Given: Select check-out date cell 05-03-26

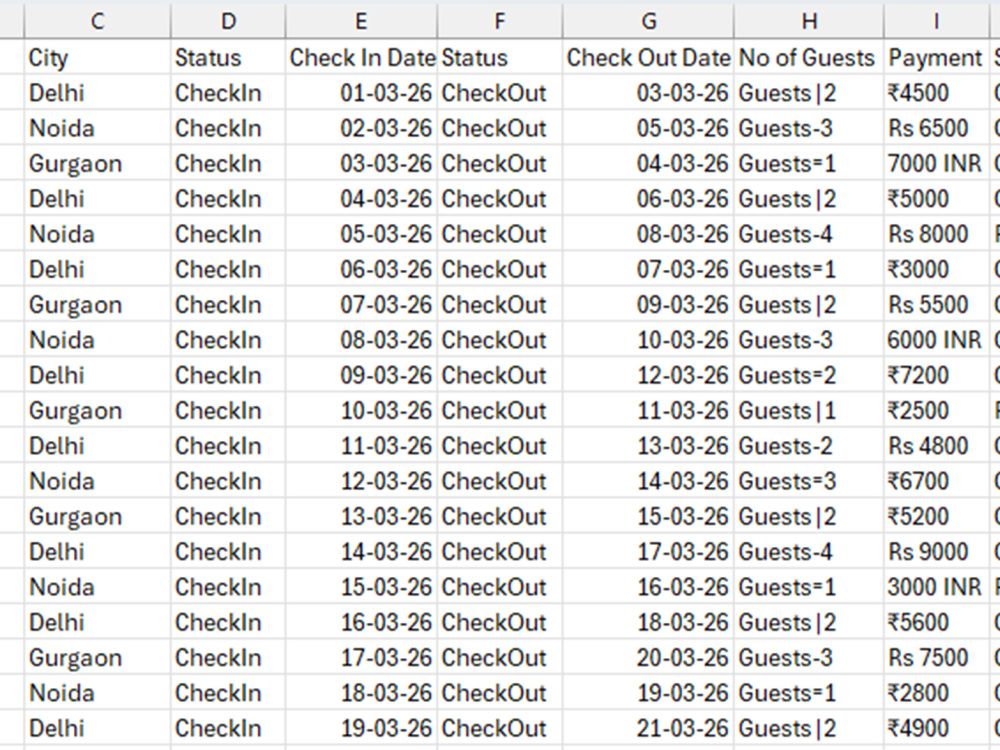Looking at the screenshot, I should (x=648, y=128).
